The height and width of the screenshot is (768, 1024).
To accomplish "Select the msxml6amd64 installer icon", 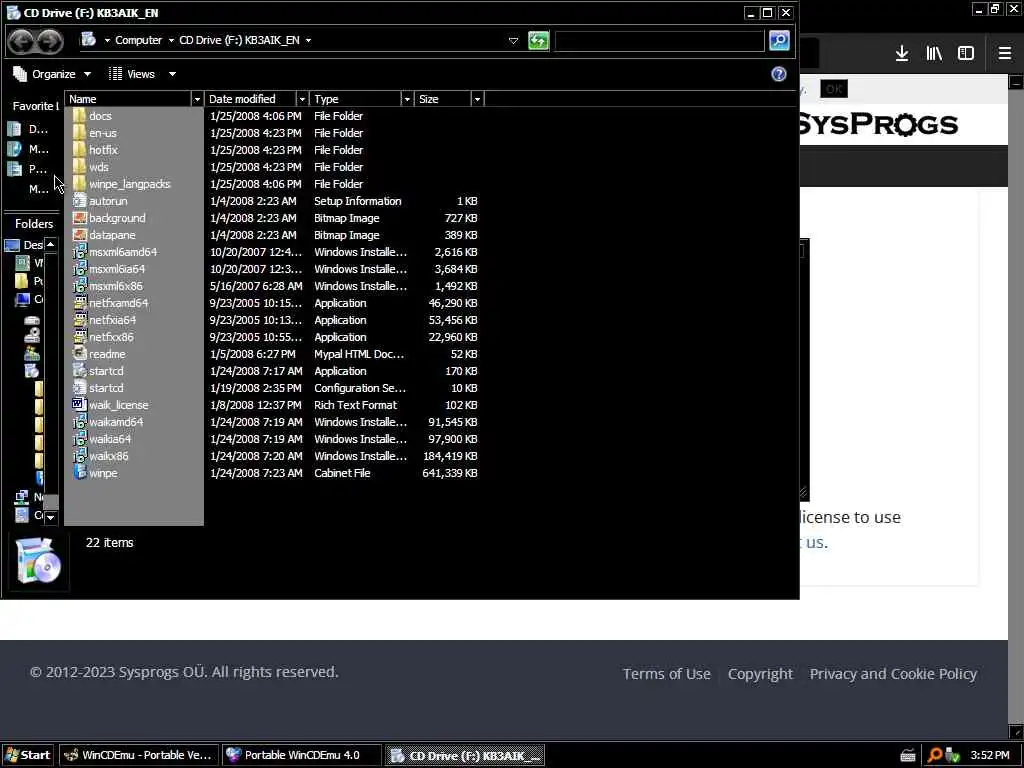I will click(x=80, y=252).
